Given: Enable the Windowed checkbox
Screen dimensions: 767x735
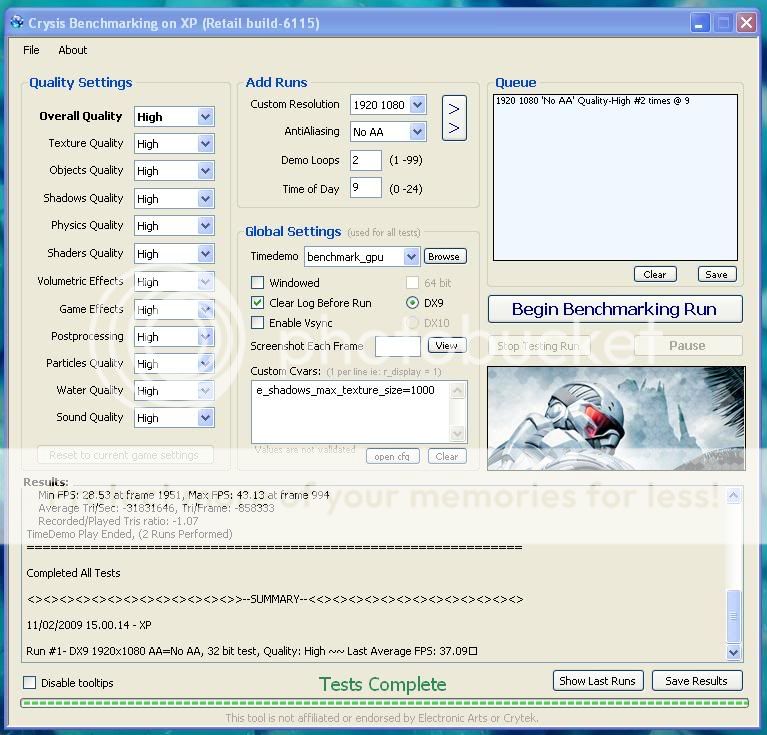Looking at the screenshot, I should point(257,283).
